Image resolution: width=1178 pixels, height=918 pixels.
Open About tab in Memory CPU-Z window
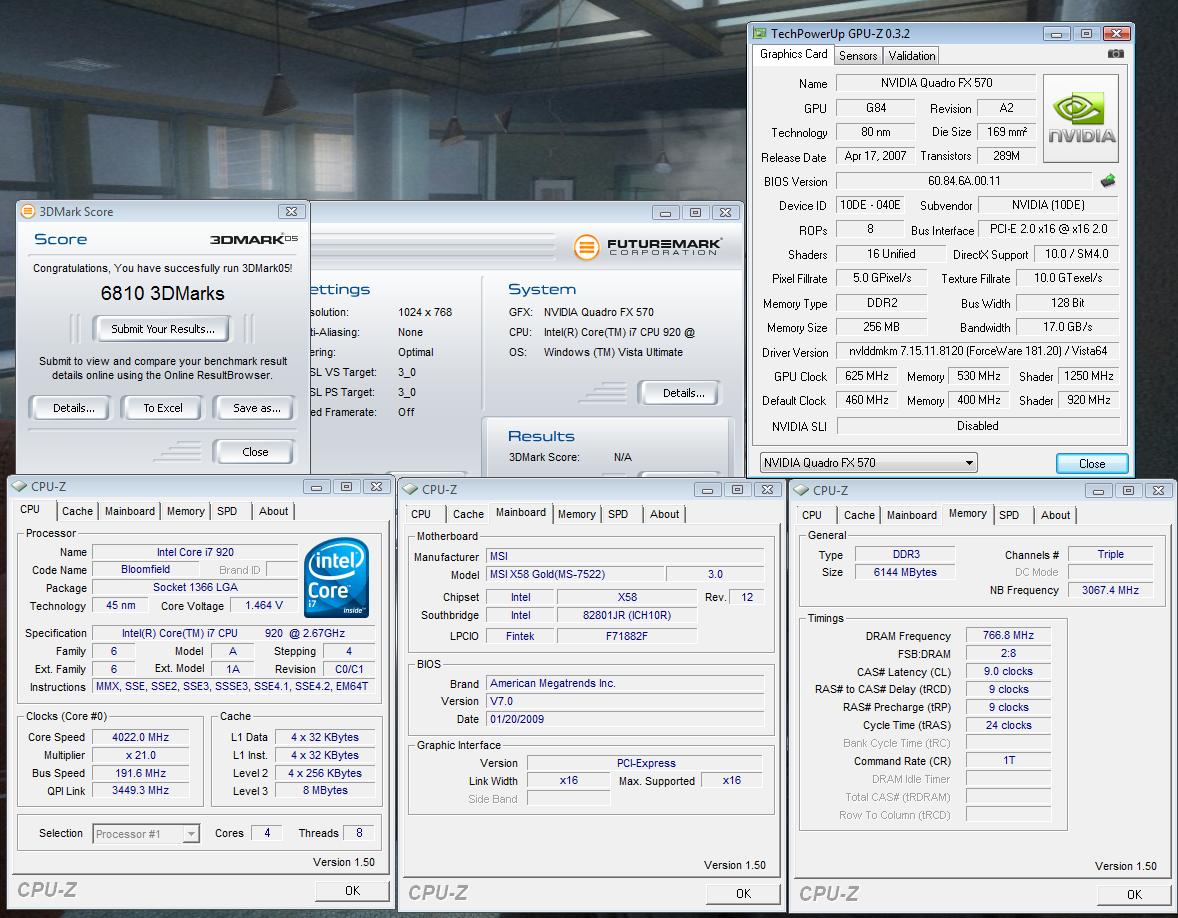[1055, 515]
